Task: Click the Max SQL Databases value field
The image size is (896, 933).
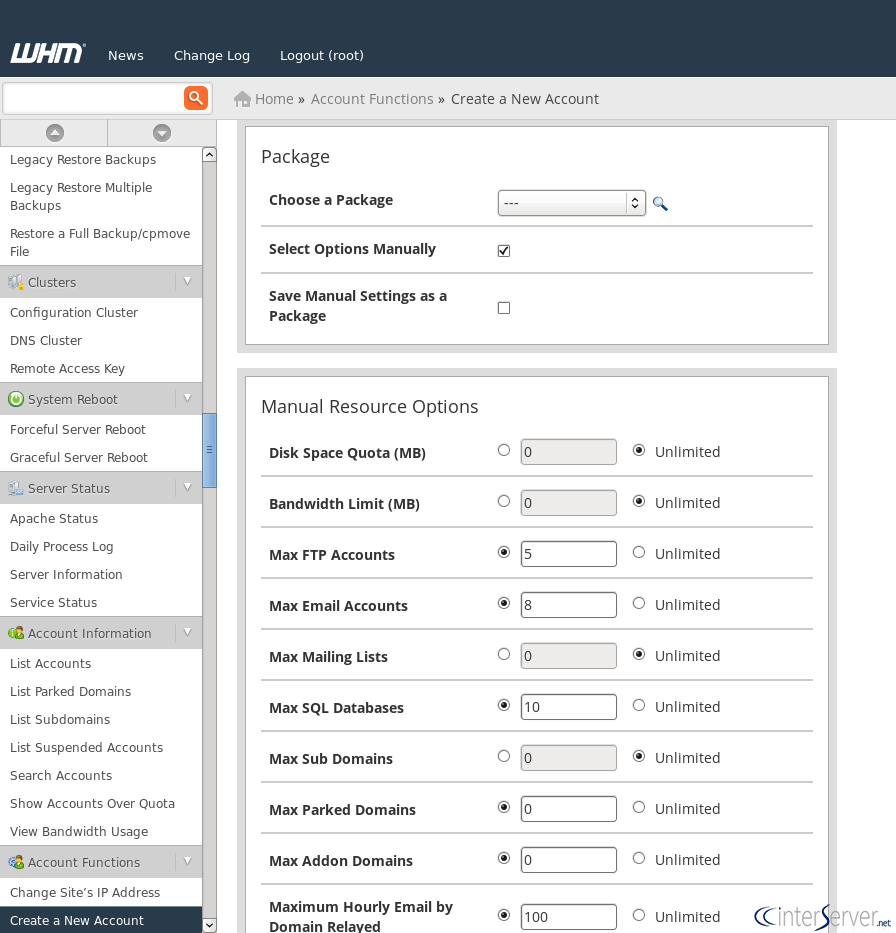Action: (569, 707)
